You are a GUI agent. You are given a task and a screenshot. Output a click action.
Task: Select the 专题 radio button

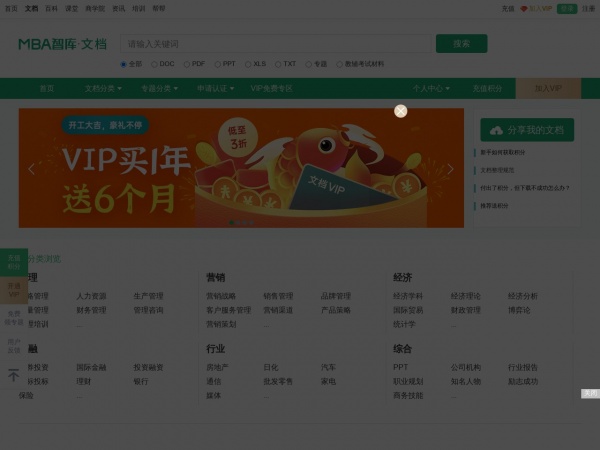tap(308, 64)
